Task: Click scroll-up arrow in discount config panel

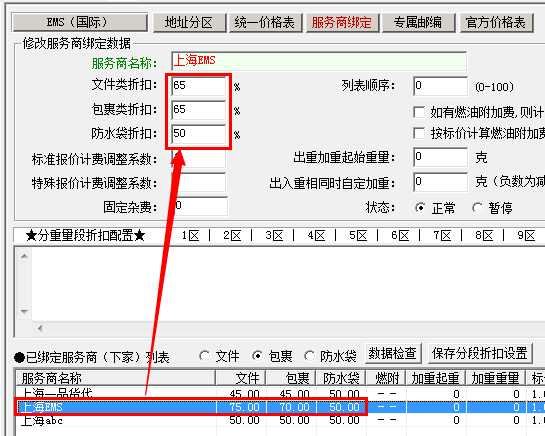Action: (x=24, y=256)
